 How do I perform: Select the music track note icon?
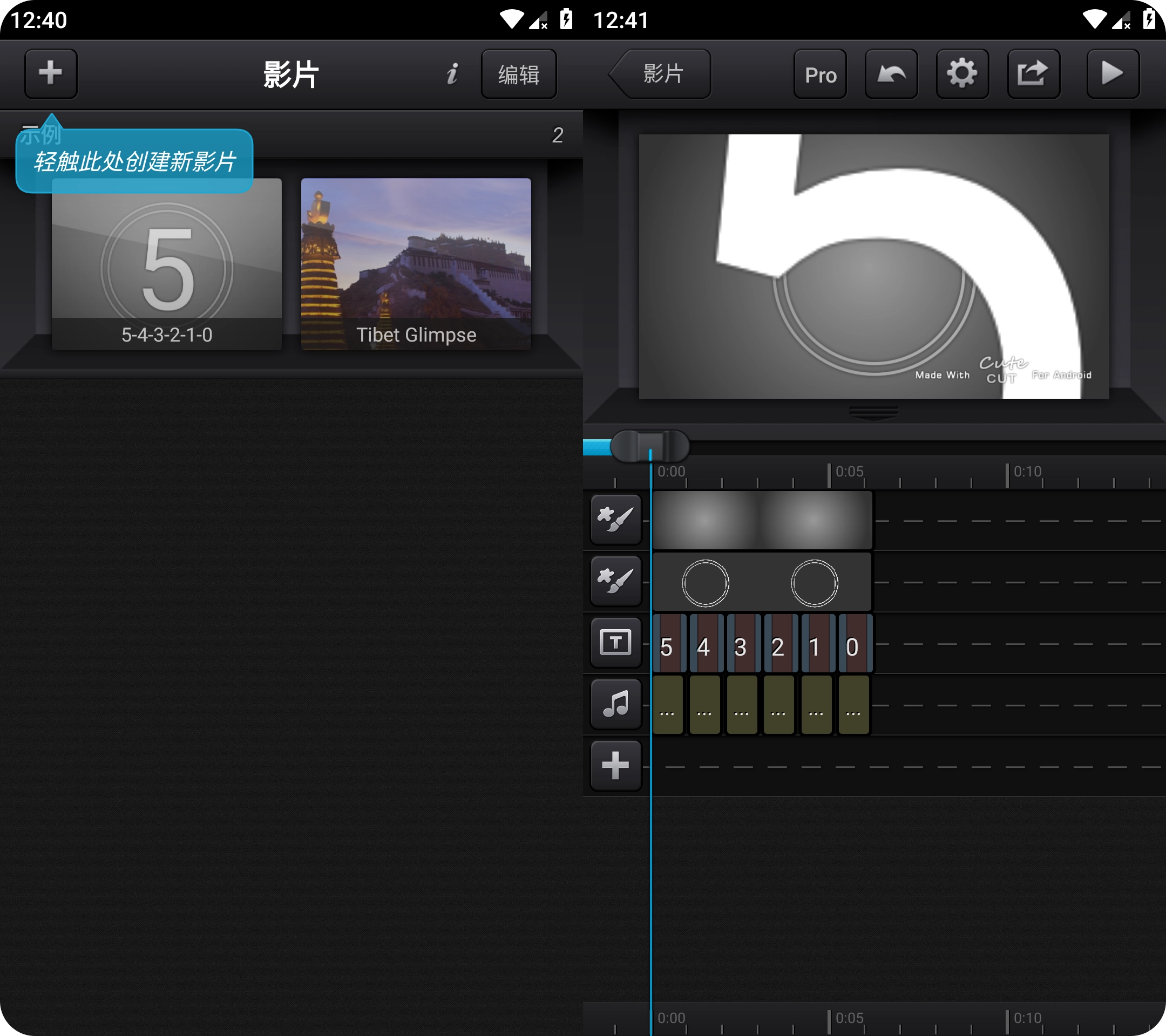coord(615,704)
